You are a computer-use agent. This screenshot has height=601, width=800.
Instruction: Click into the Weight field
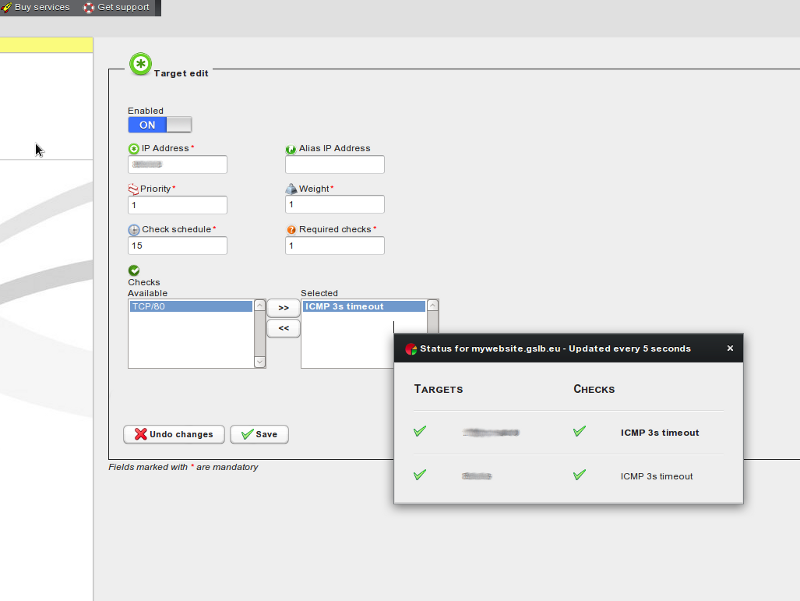pos(335,205)
